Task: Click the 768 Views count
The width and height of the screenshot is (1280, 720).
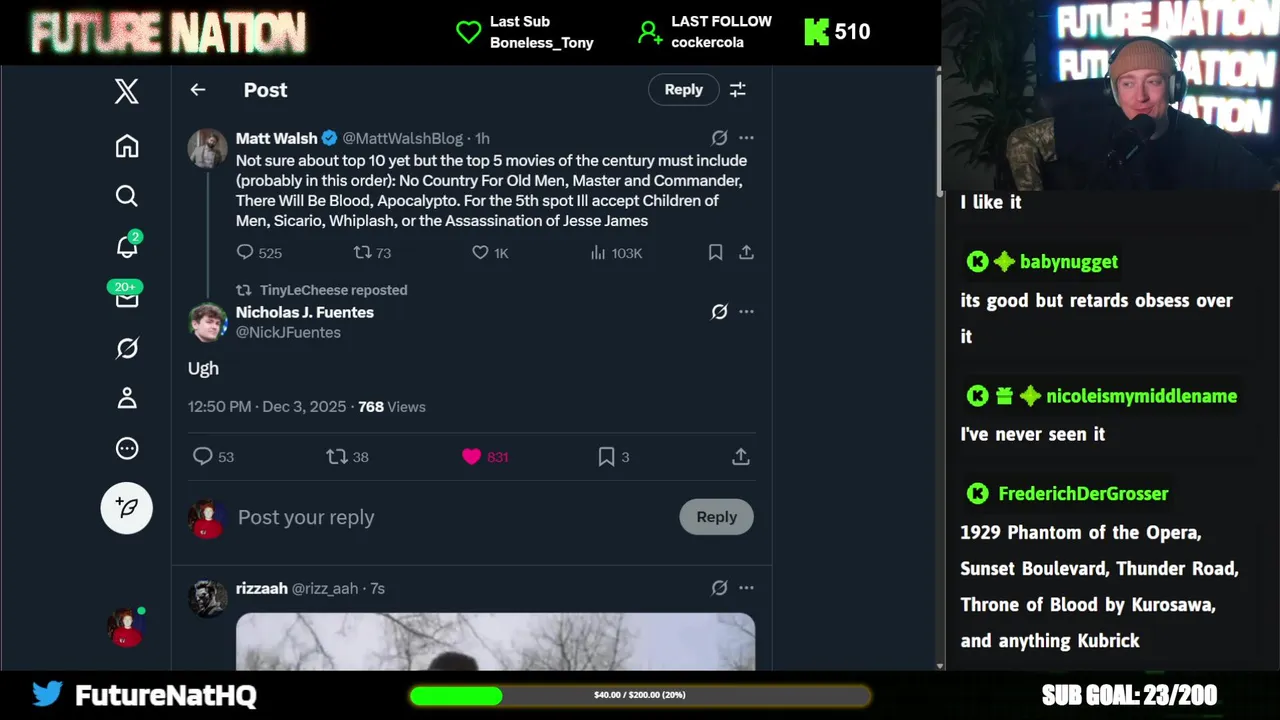Action: tap(392, 407)
